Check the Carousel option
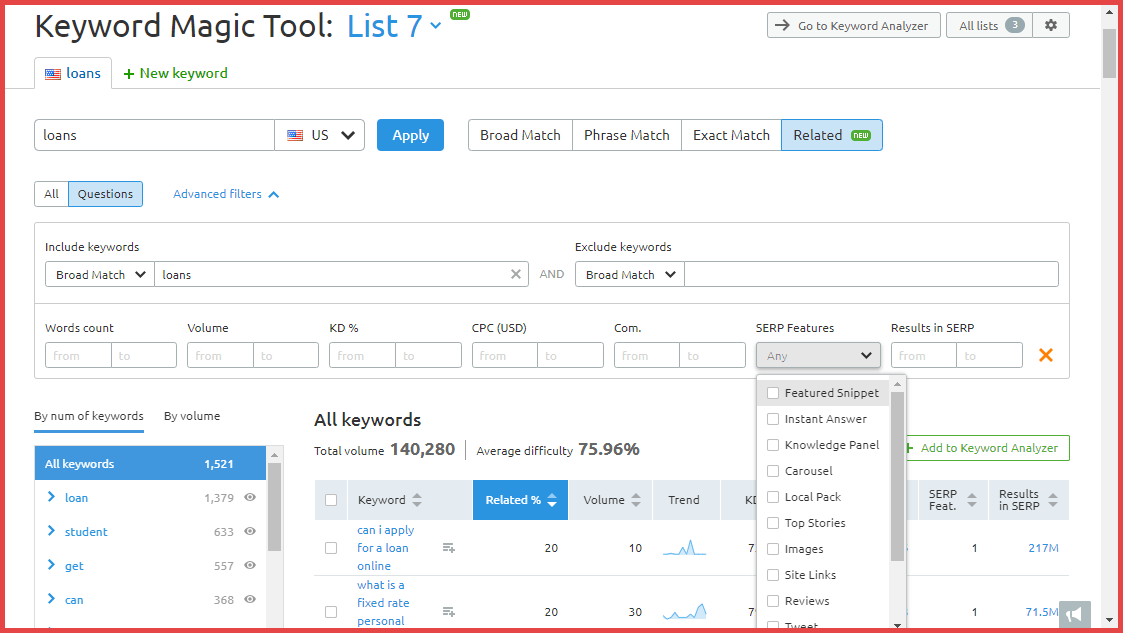This screenshot has height=633, width=1123. pos(773,470)
